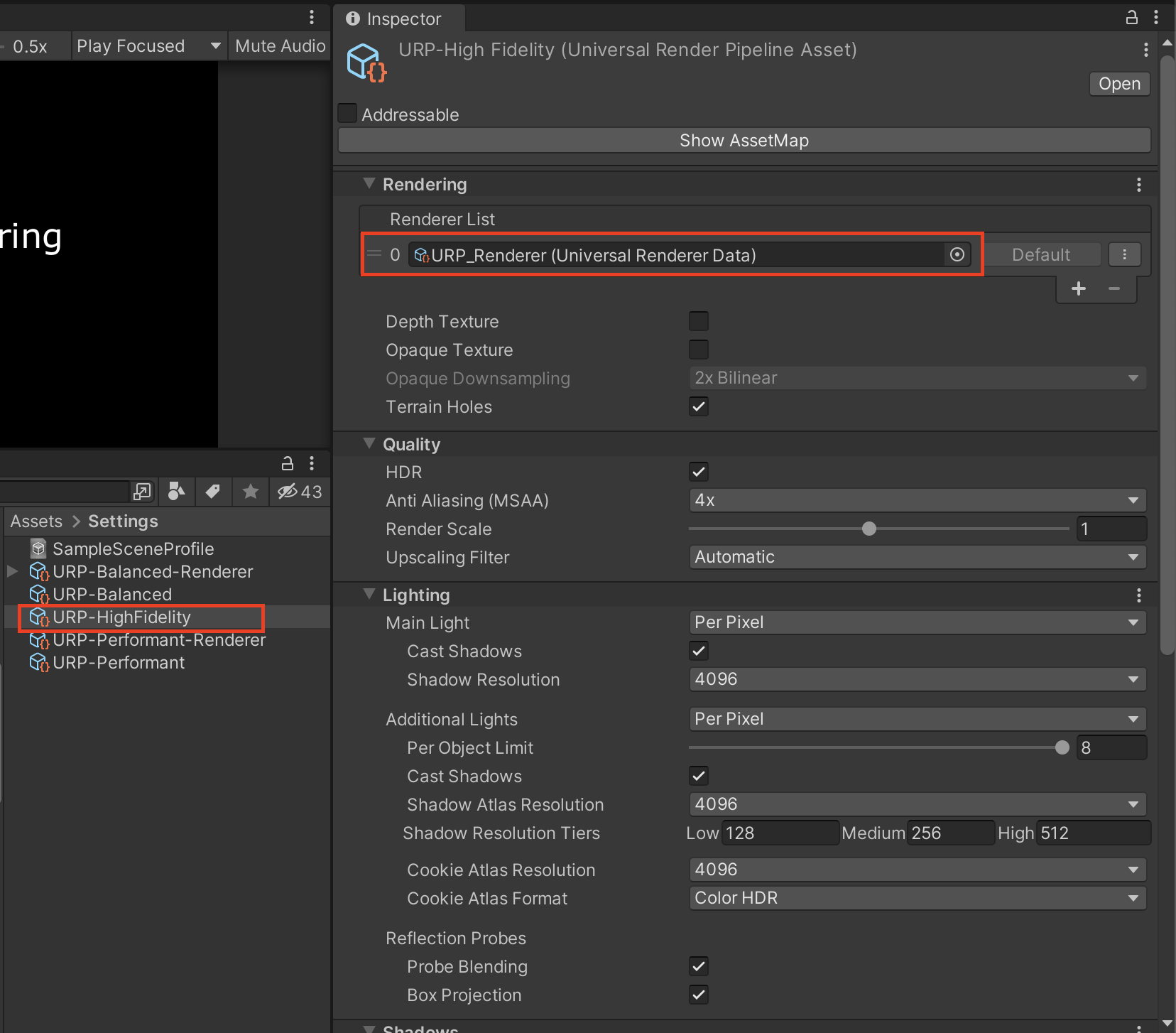
Task: Open the Inspector tab kebab menu
Action: coord(1156,18)
